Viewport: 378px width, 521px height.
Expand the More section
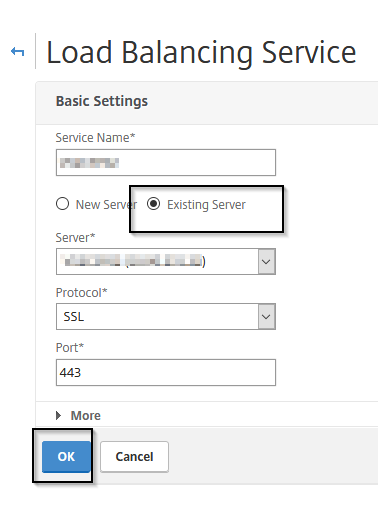[79, 416]
